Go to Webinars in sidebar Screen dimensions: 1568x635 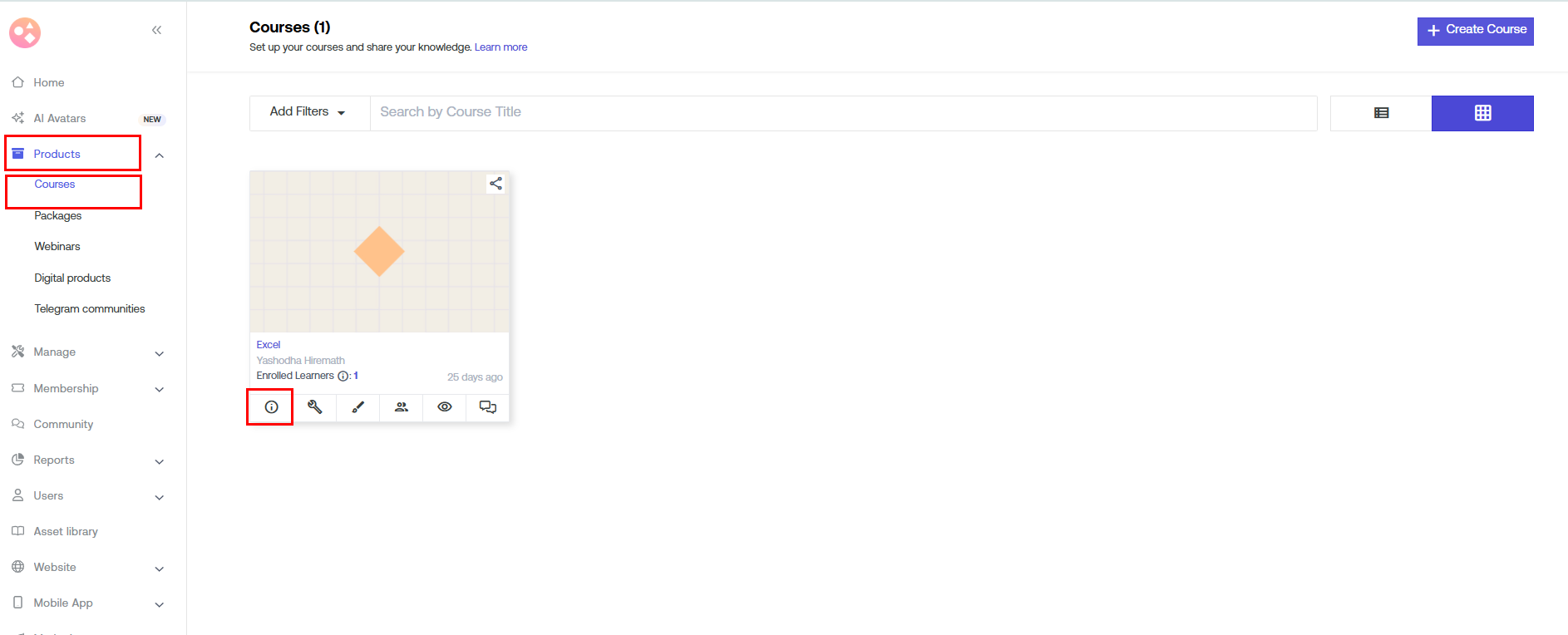(57, 247)
